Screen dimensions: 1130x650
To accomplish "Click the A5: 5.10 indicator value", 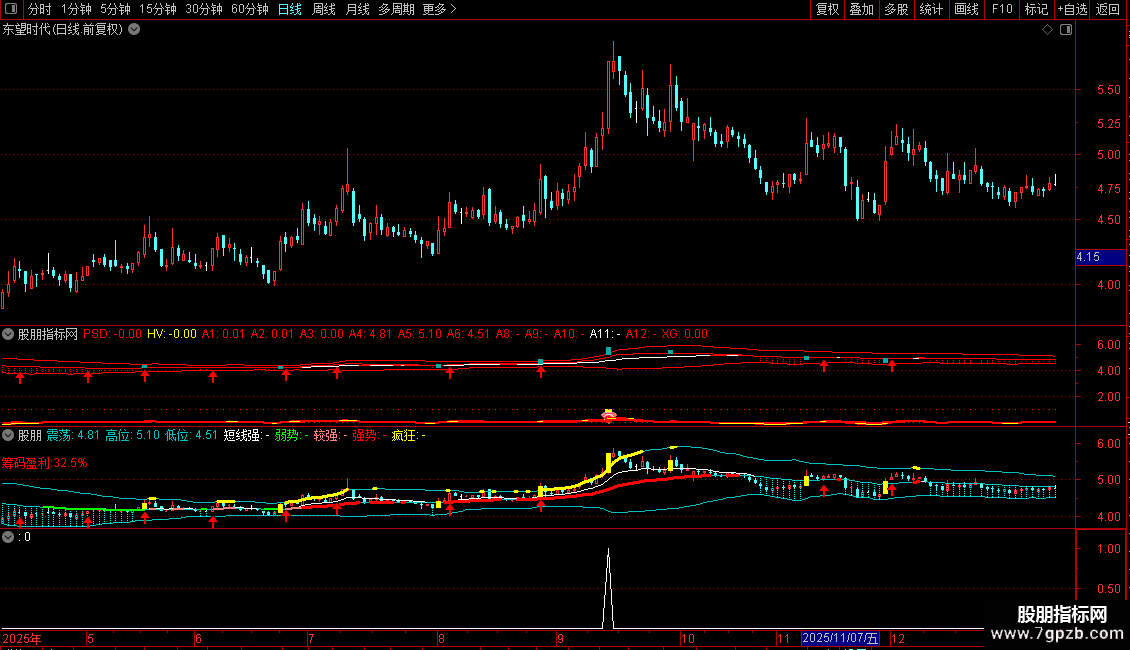I will point(419,334).
